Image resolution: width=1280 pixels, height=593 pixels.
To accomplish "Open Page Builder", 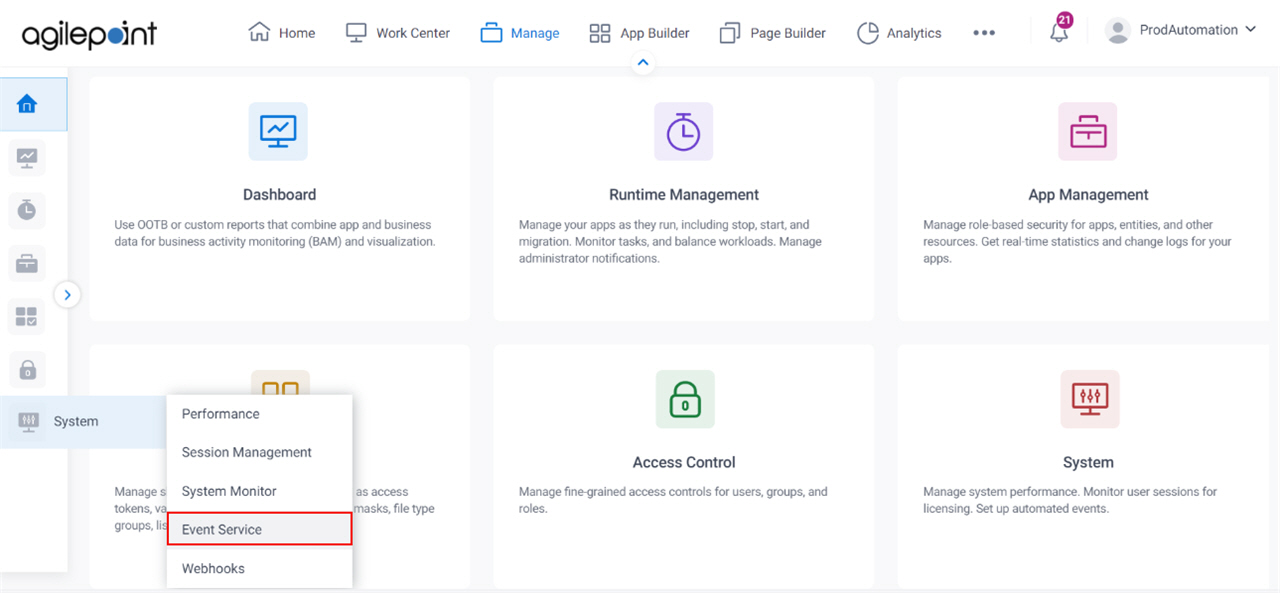I will pos(773,33).
